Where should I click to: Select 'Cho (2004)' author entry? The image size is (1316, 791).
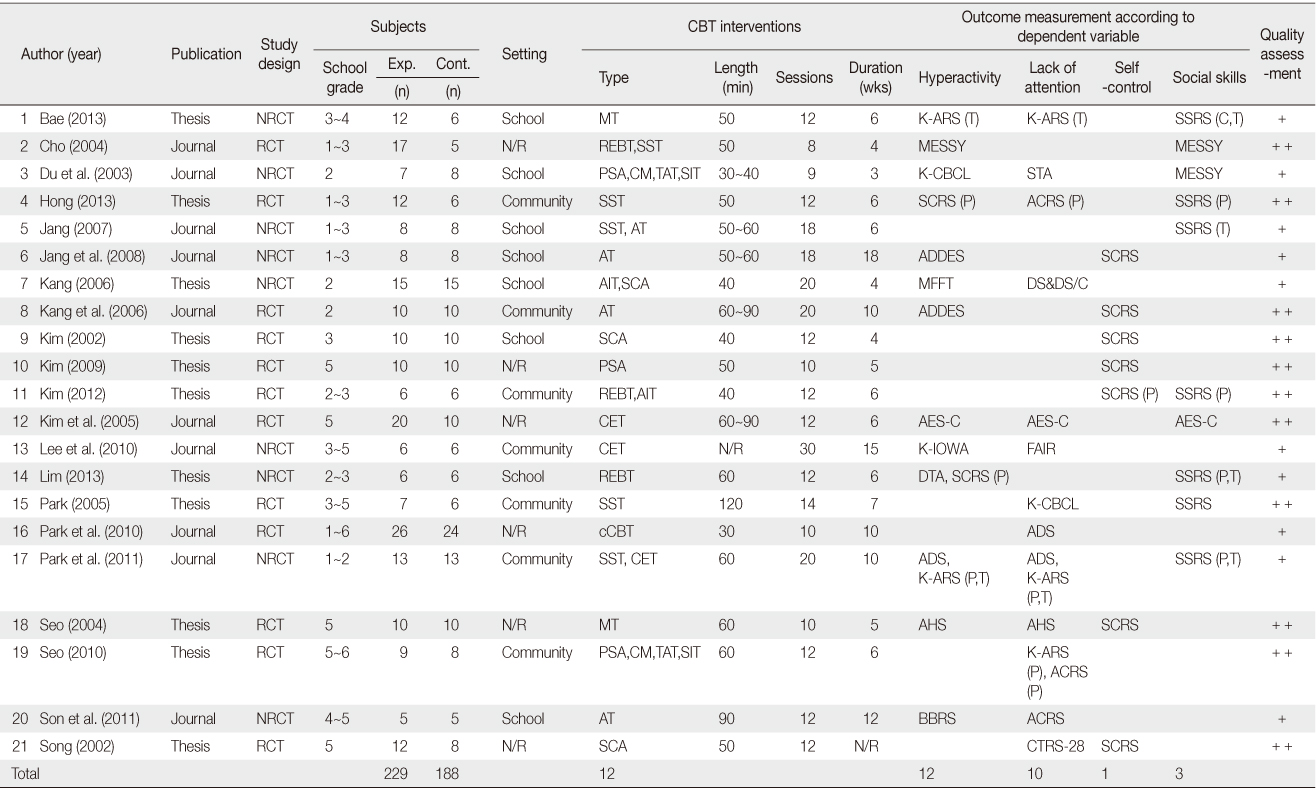[x=73, y=146]
